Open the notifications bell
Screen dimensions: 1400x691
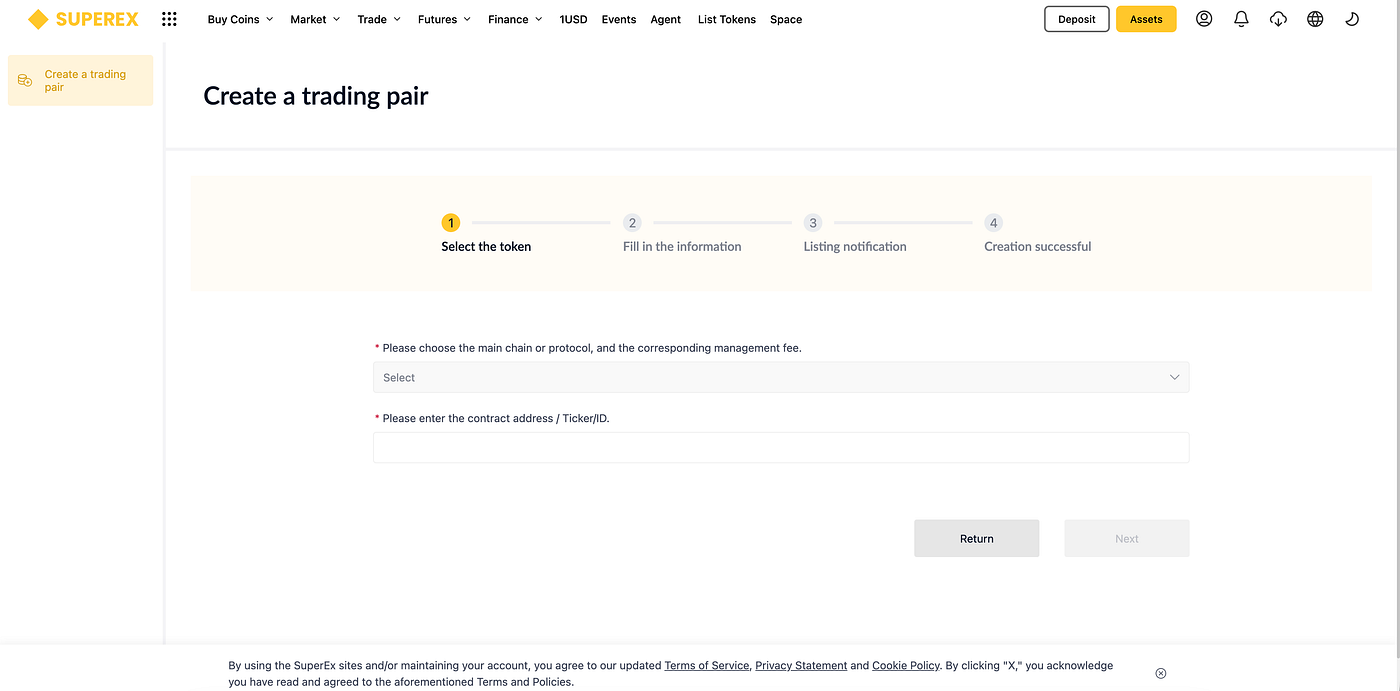pos(1241,19)
